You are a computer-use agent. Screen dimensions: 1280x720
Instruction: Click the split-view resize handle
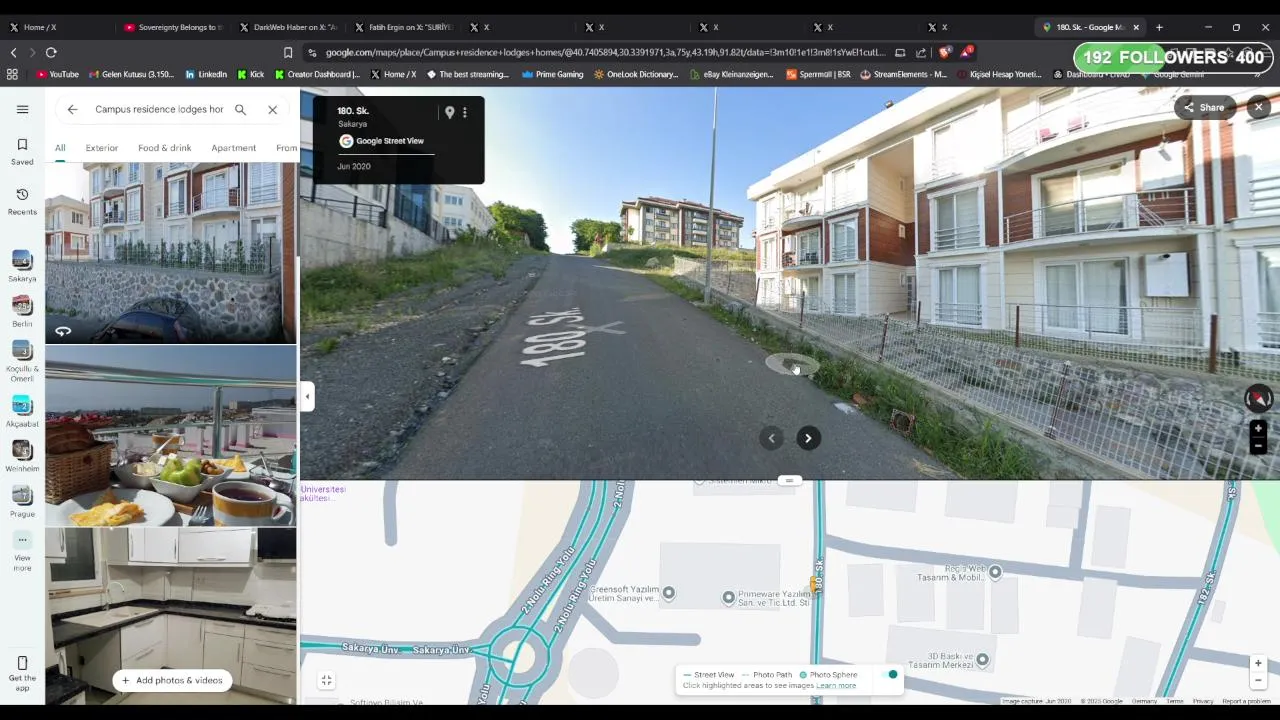789,481
